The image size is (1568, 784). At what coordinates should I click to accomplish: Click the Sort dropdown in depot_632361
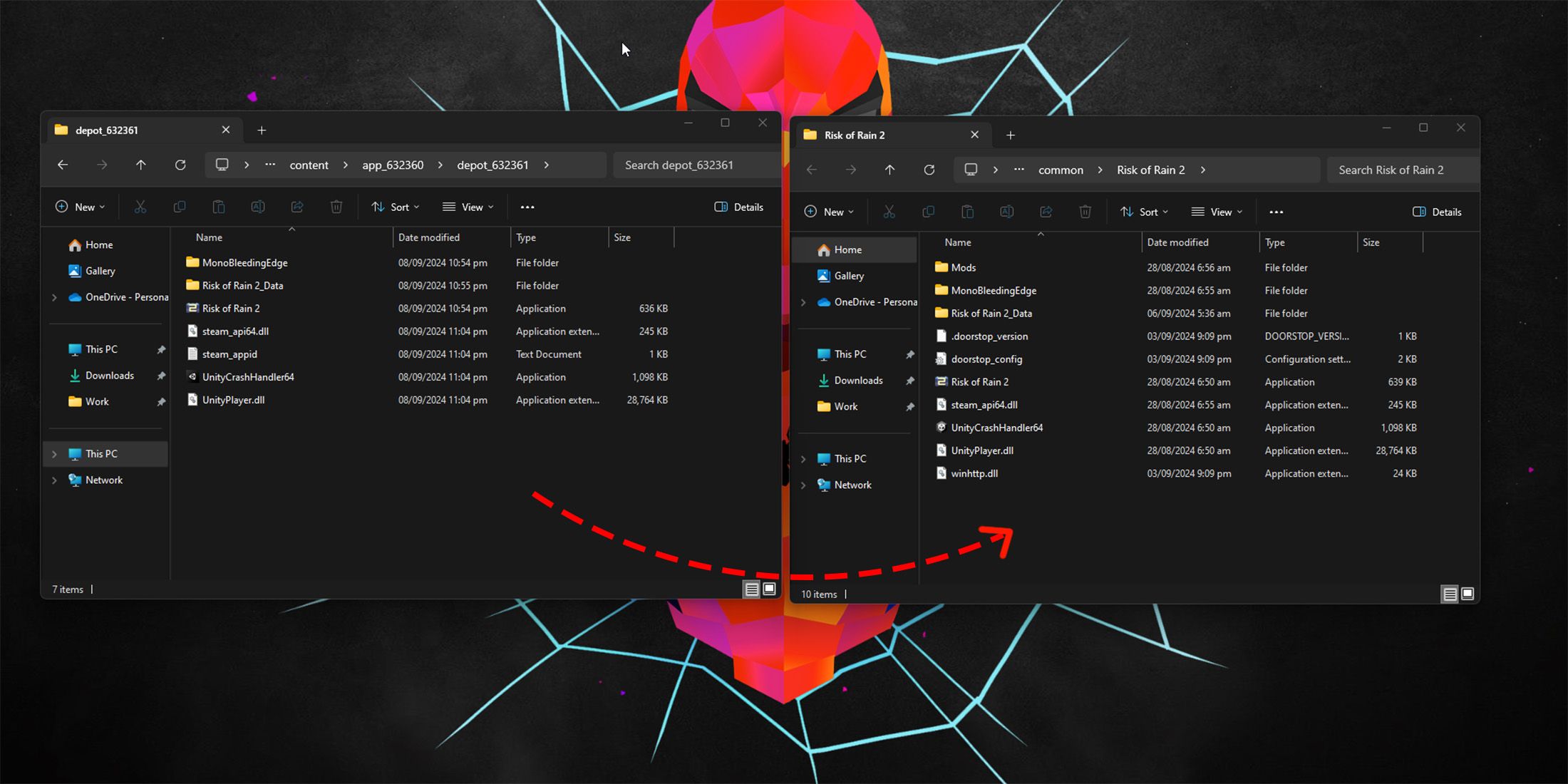(396, 207)
